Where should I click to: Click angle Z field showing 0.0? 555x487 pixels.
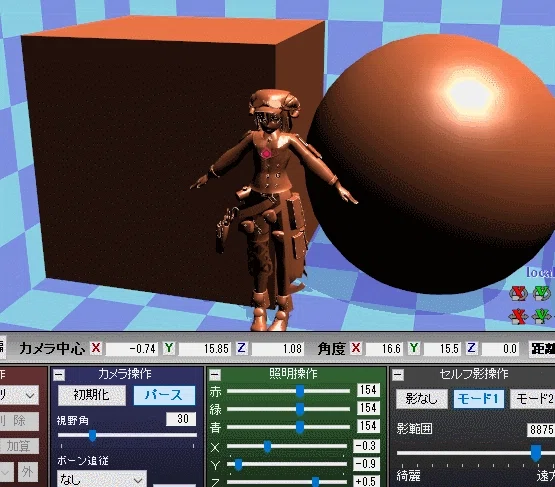[501, 349]
